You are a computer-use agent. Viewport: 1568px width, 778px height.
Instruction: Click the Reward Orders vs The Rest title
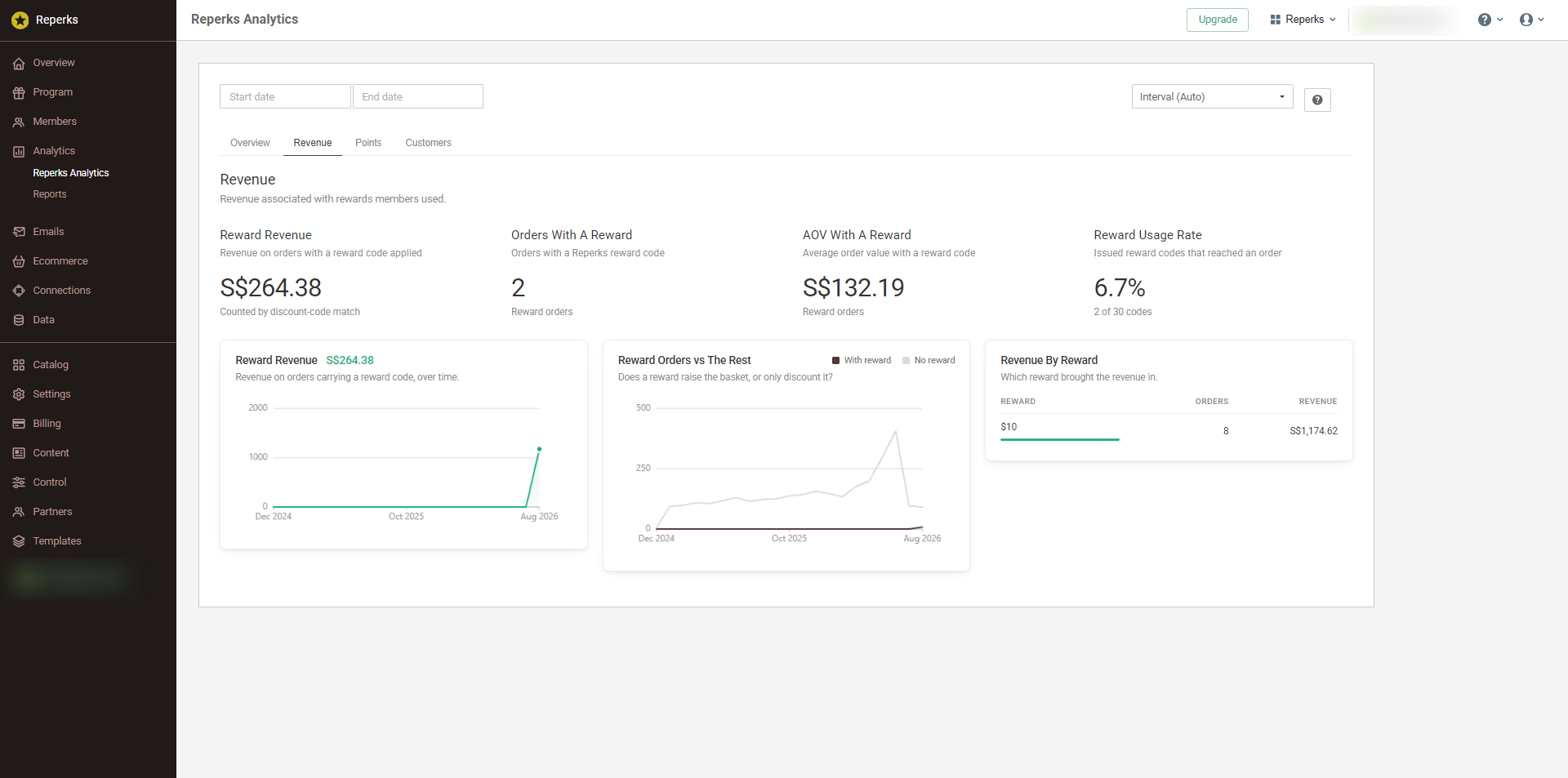(x=684, y=360)
